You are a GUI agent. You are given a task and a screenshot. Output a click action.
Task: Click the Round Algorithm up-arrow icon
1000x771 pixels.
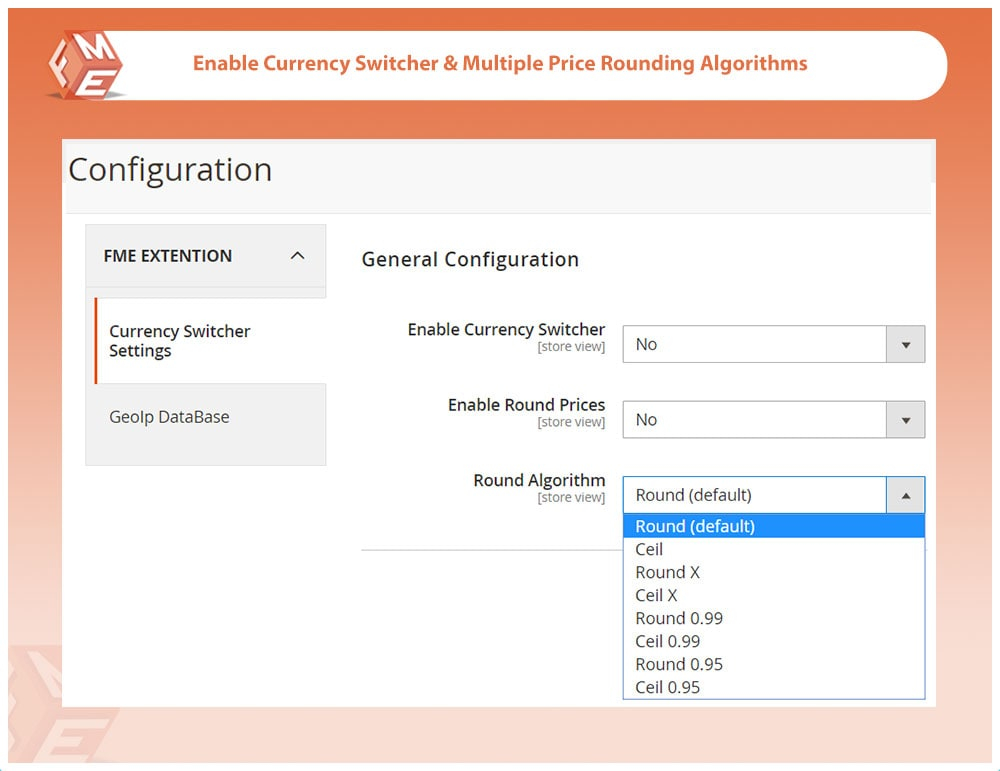[905, 496]
